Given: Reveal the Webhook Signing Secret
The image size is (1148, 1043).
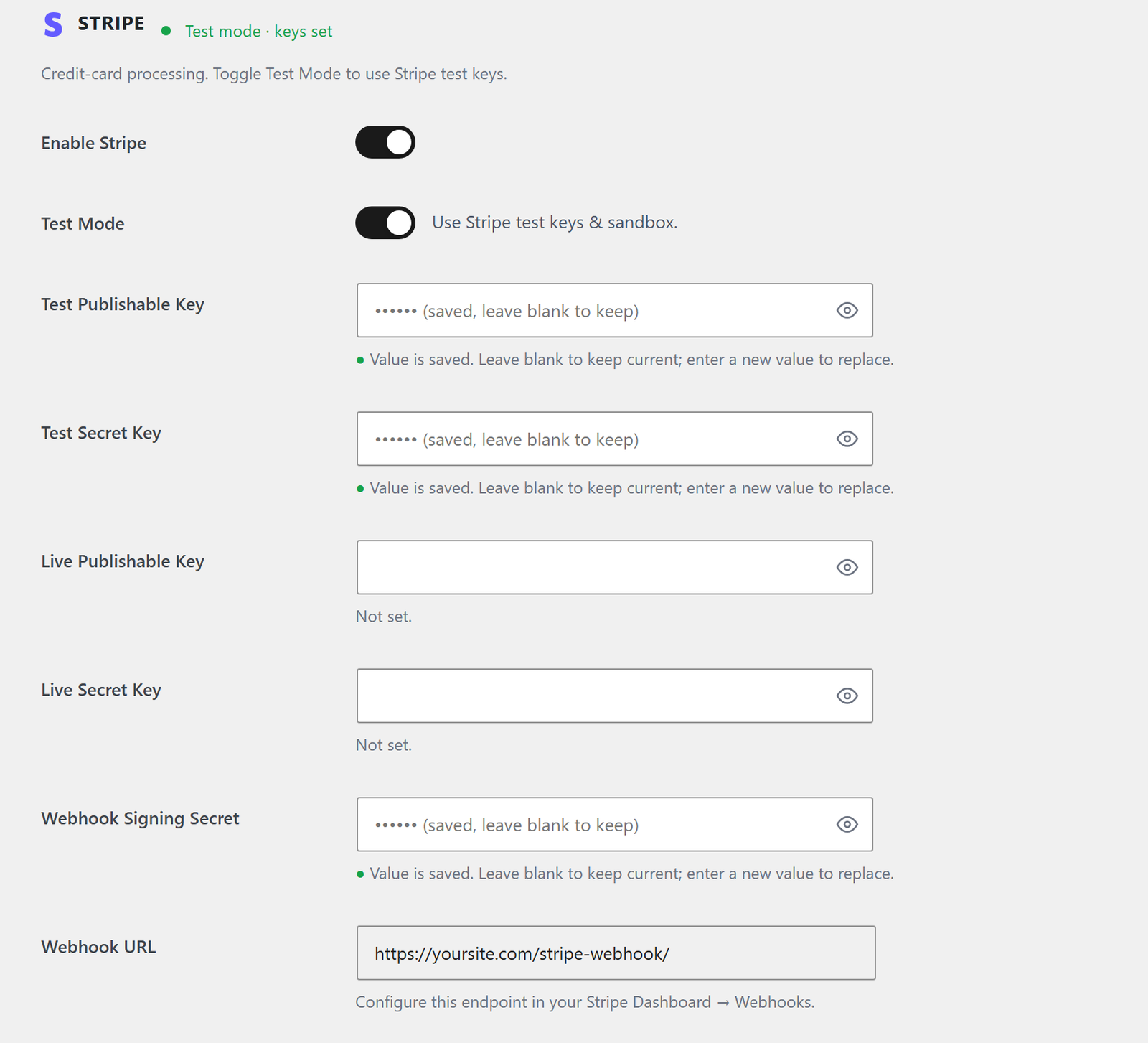Looking at the screenshot, I should coord(847,824).
